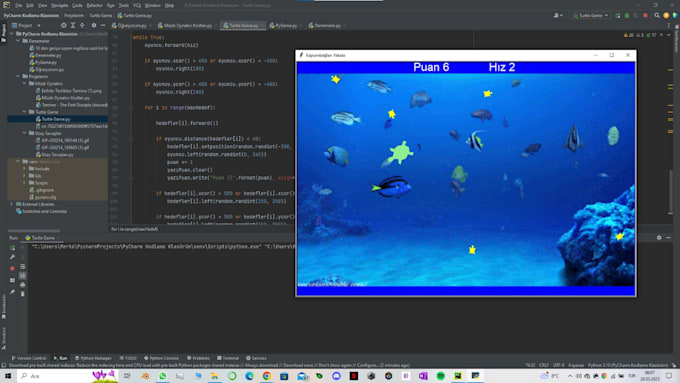The height and width of the screenshot is (383, 680).
Task: Collapse the Uzay Savaşları folder
Action: coord(25,133)
